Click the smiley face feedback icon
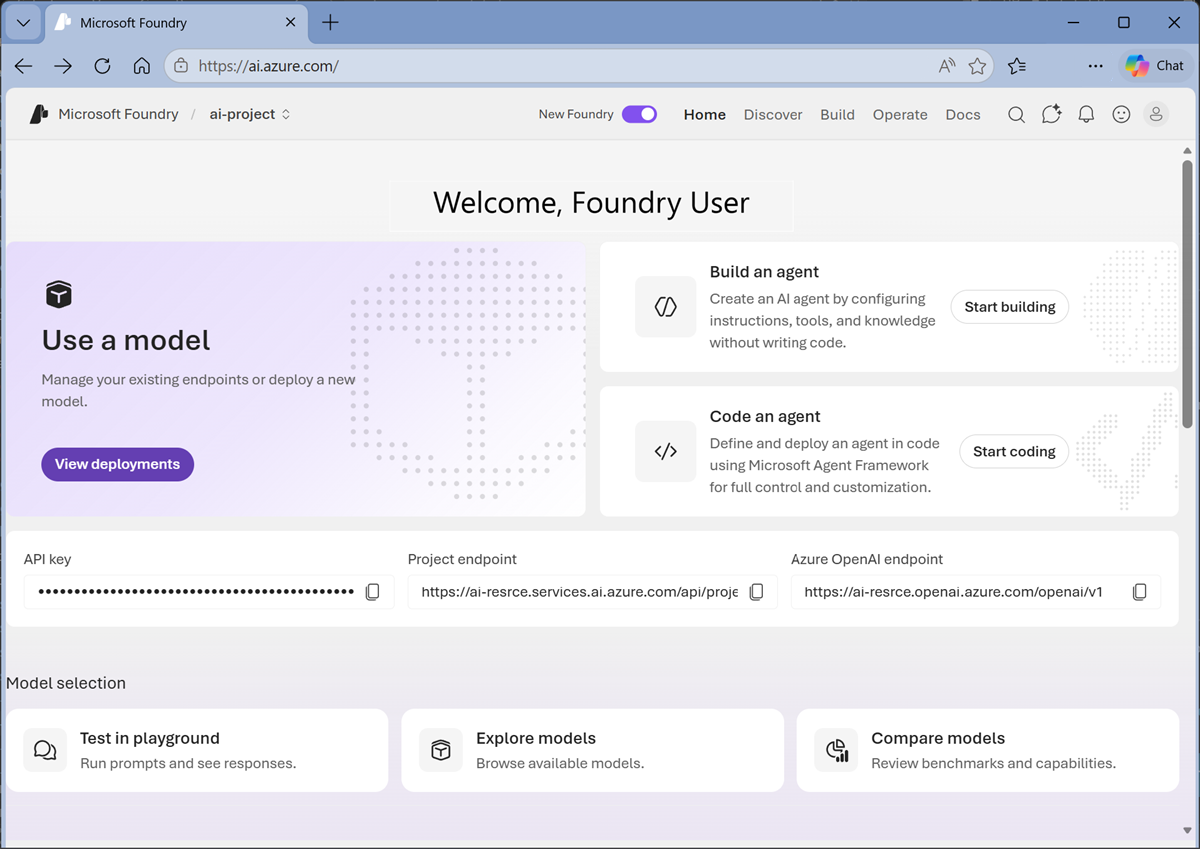This screenshot has height=849, width=1200. (1121, 115)
